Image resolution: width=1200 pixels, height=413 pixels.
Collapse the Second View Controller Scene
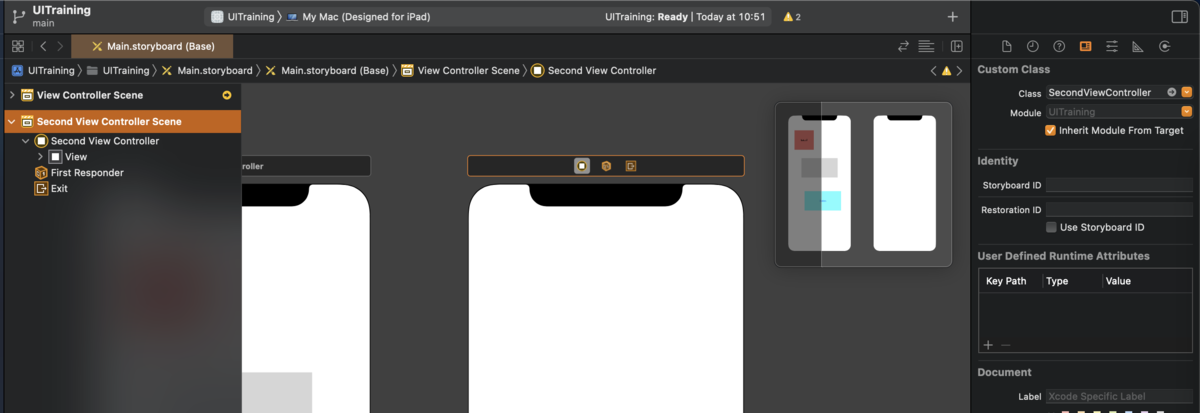[x=12, y=121]
